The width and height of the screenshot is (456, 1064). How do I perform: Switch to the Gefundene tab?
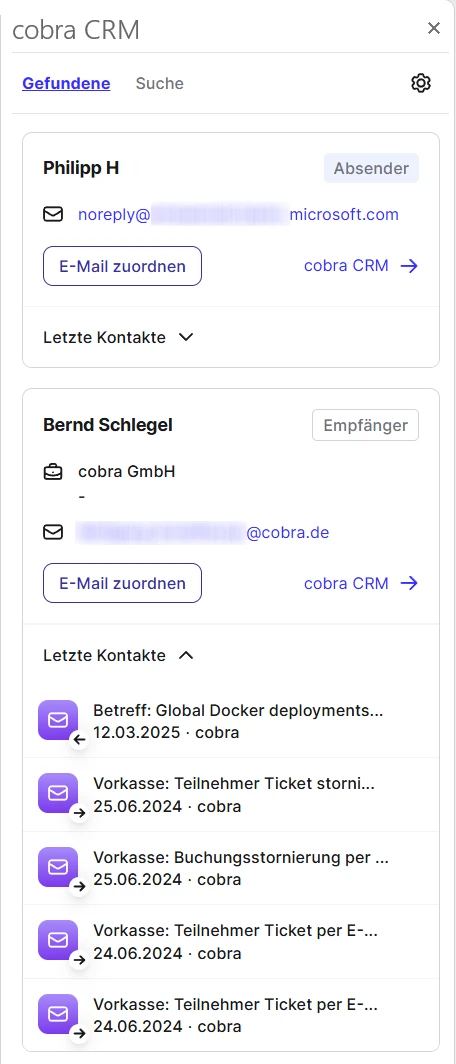[x=66, y=83]
